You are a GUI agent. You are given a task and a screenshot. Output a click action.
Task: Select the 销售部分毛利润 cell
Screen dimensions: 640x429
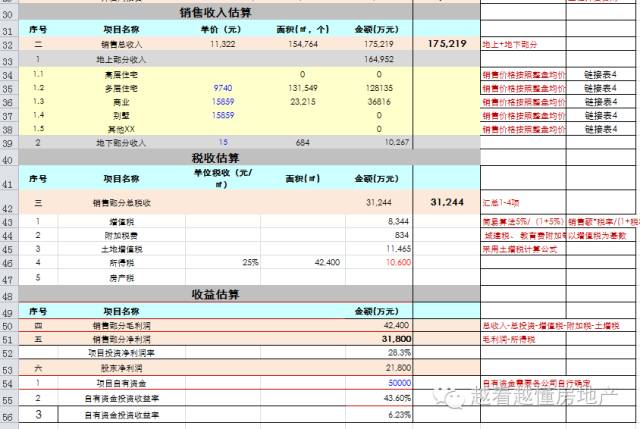tap(121, 326)
